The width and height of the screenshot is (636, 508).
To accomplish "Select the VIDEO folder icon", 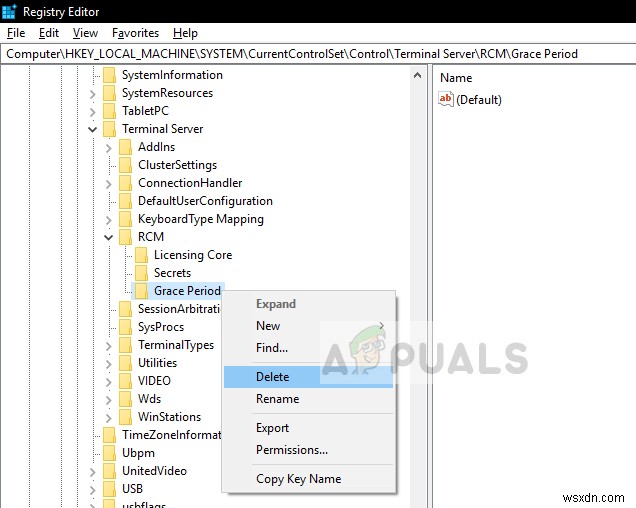I will tap(126, 381).
